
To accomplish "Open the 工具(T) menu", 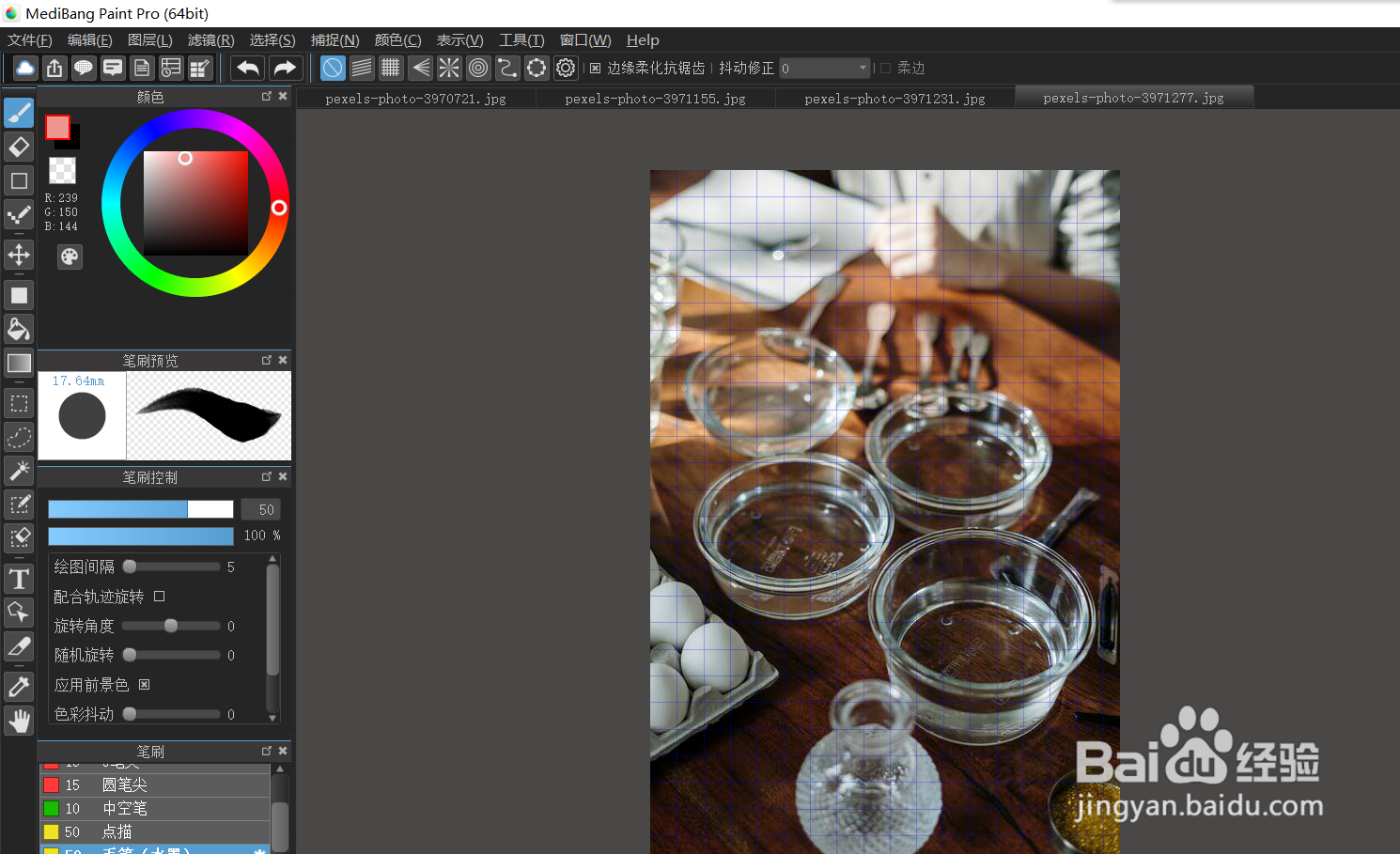I will click(x=521, y=40).
